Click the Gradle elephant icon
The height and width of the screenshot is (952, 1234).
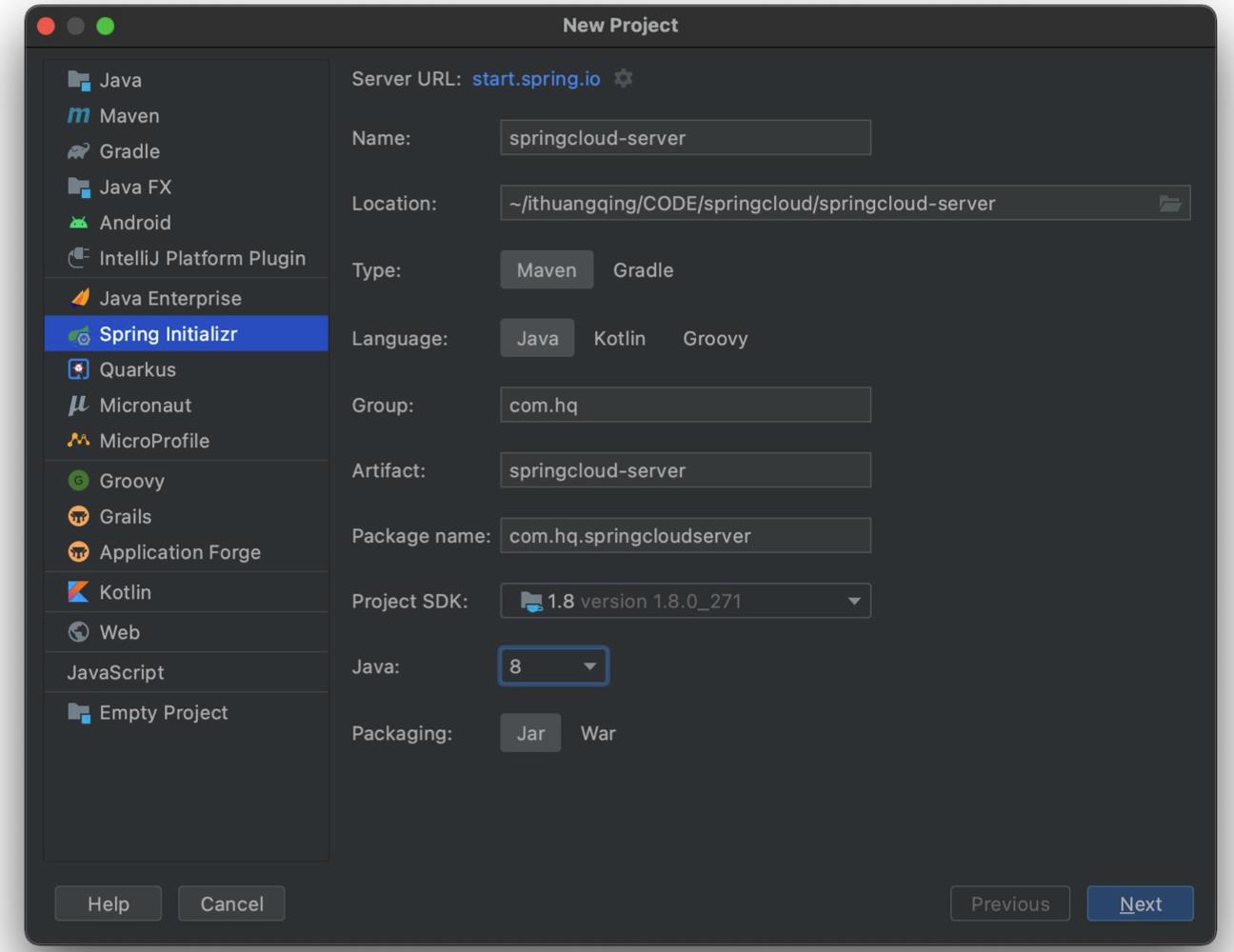tap(78, 151)
